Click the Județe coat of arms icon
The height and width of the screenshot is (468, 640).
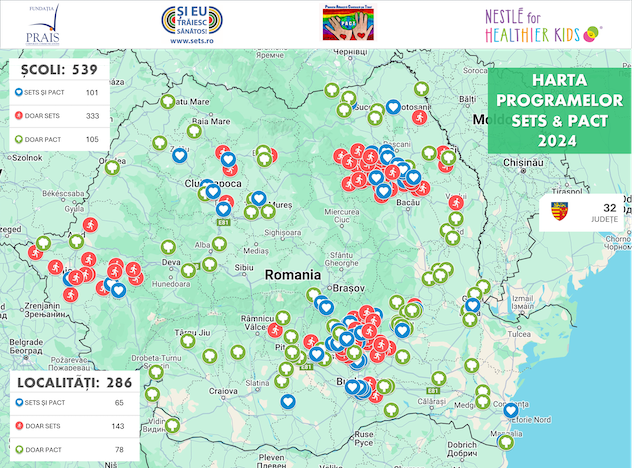click(559, 211)
